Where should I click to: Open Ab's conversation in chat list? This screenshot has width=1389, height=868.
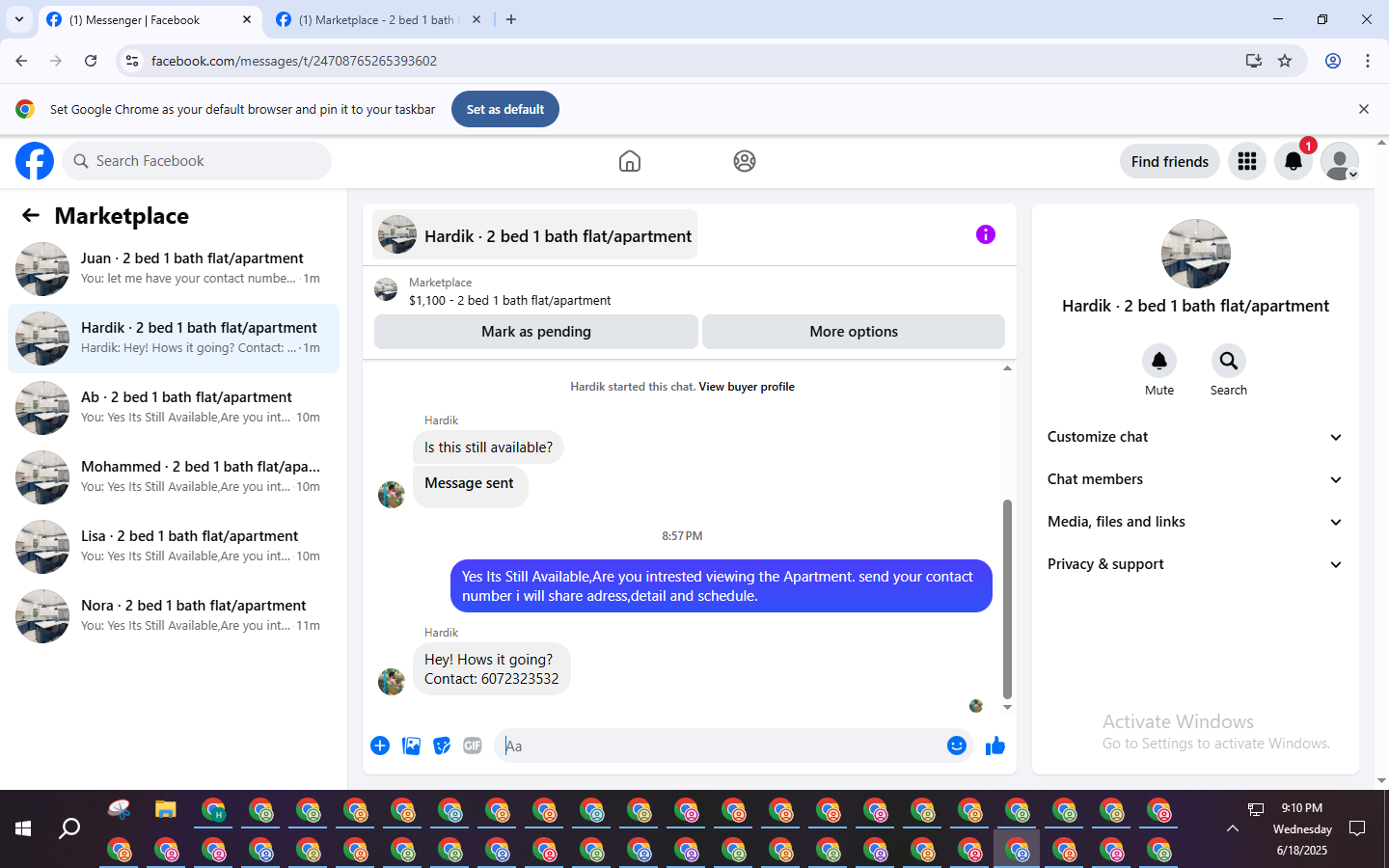(x=174, y=407)
